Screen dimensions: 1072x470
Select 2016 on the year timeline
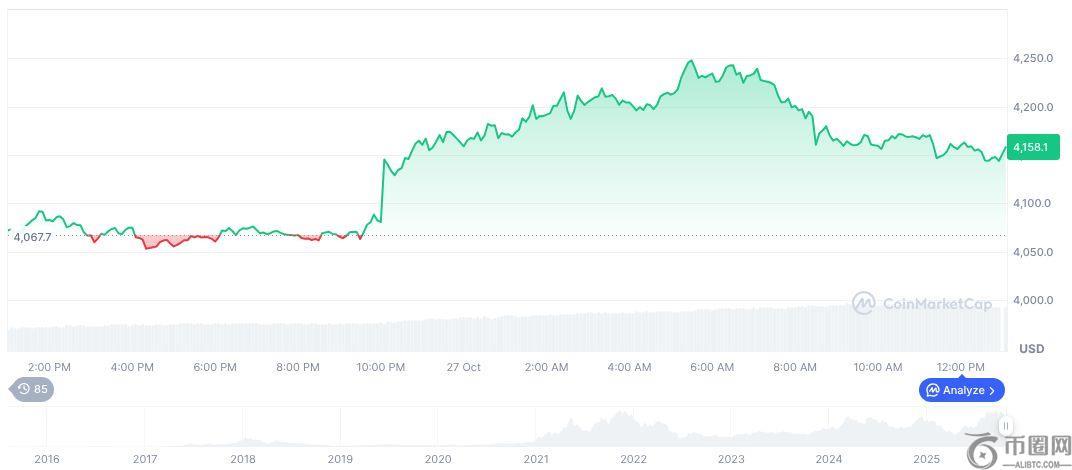coord(46,459)
